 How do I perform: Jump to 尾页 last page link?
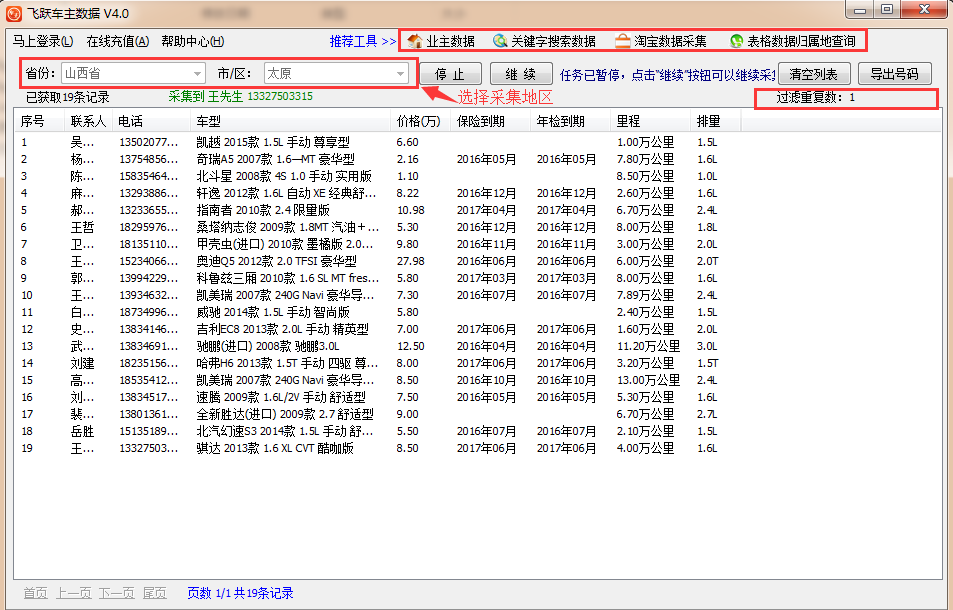[x=154, y=593]
